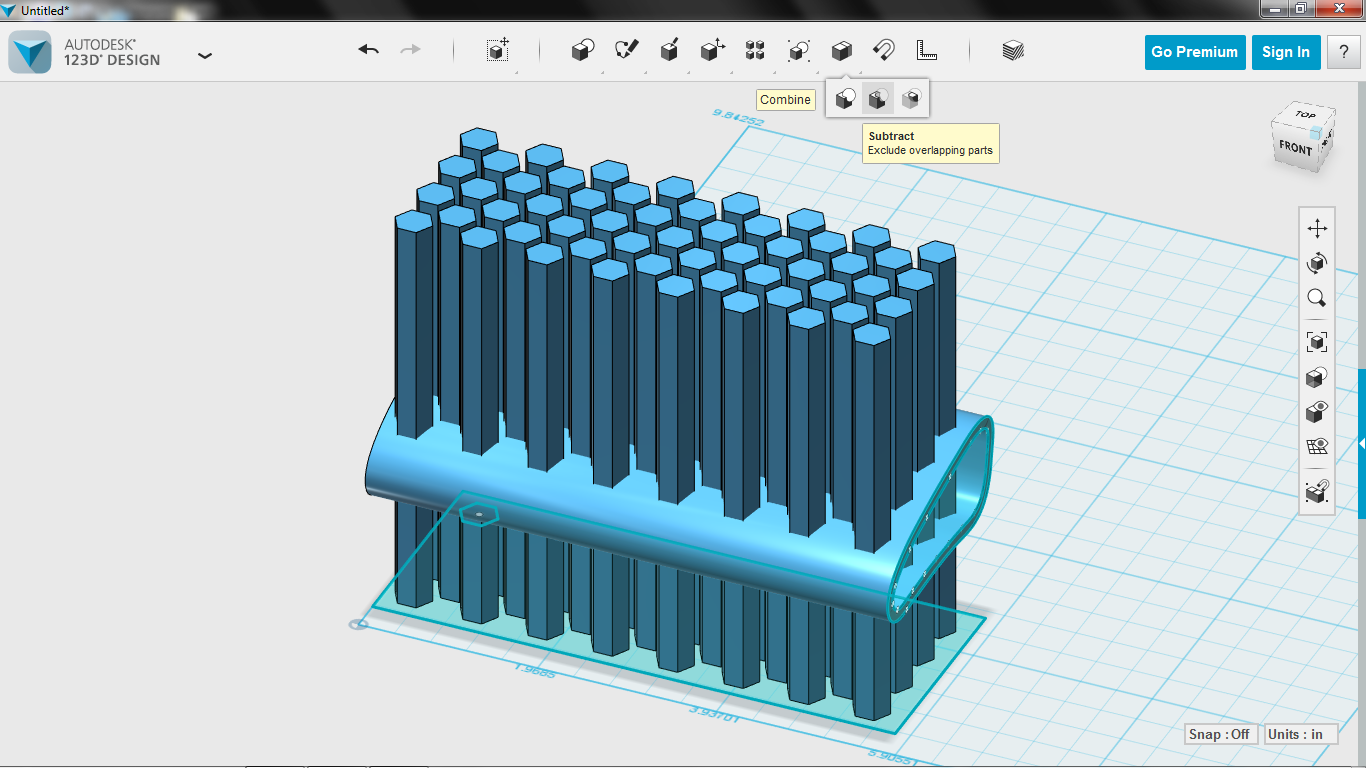
Task: Select the Measure ruler tool
Action: [927, 50]
